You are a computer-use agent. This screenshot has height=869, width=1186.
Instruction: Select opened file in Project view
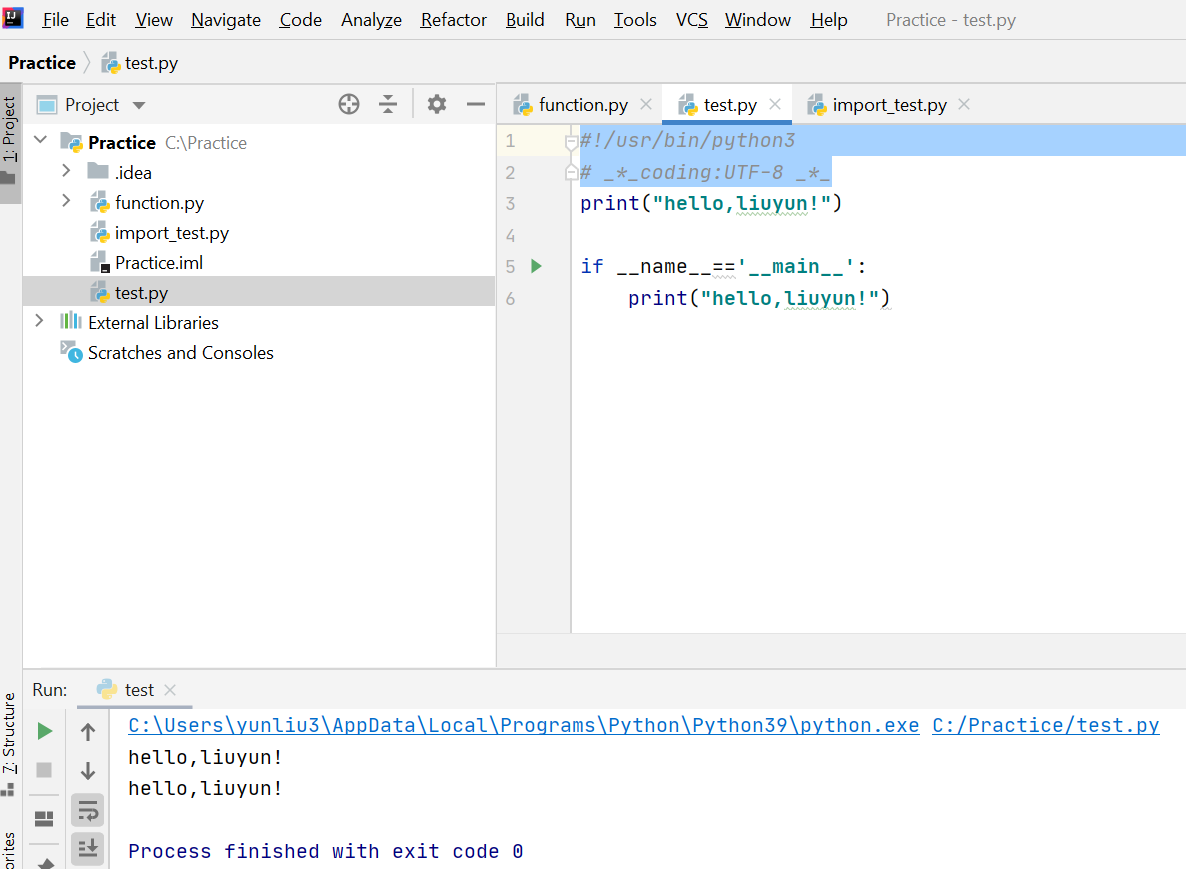[x=348, y=104]
